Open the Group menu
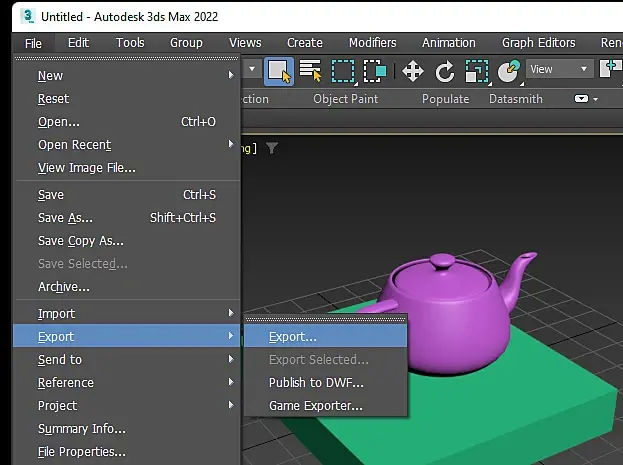 coord(186,43)
